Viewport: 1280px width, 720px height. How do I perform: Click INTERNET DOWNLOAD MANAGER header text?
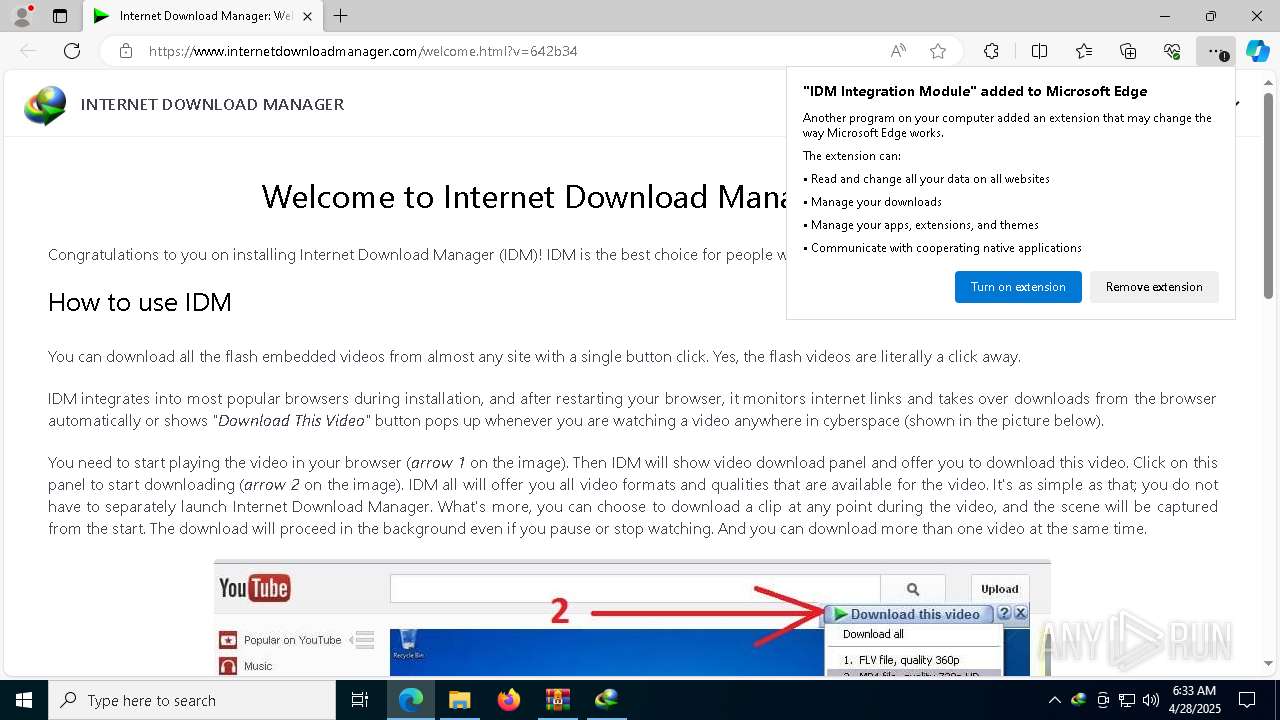click(x=212, y=104)
